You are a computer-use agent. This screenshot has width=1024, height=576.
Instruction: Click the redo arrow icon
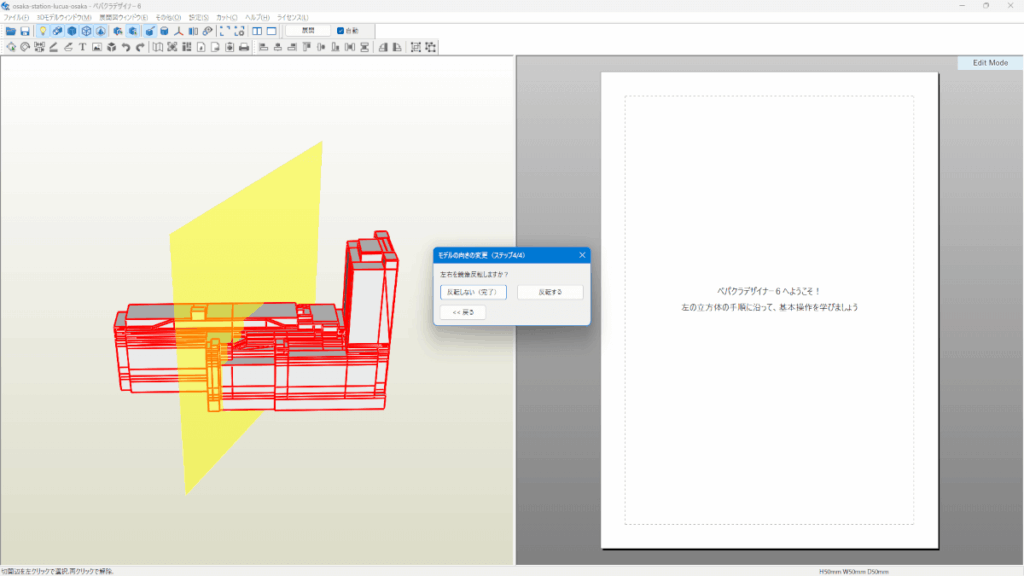140,47
